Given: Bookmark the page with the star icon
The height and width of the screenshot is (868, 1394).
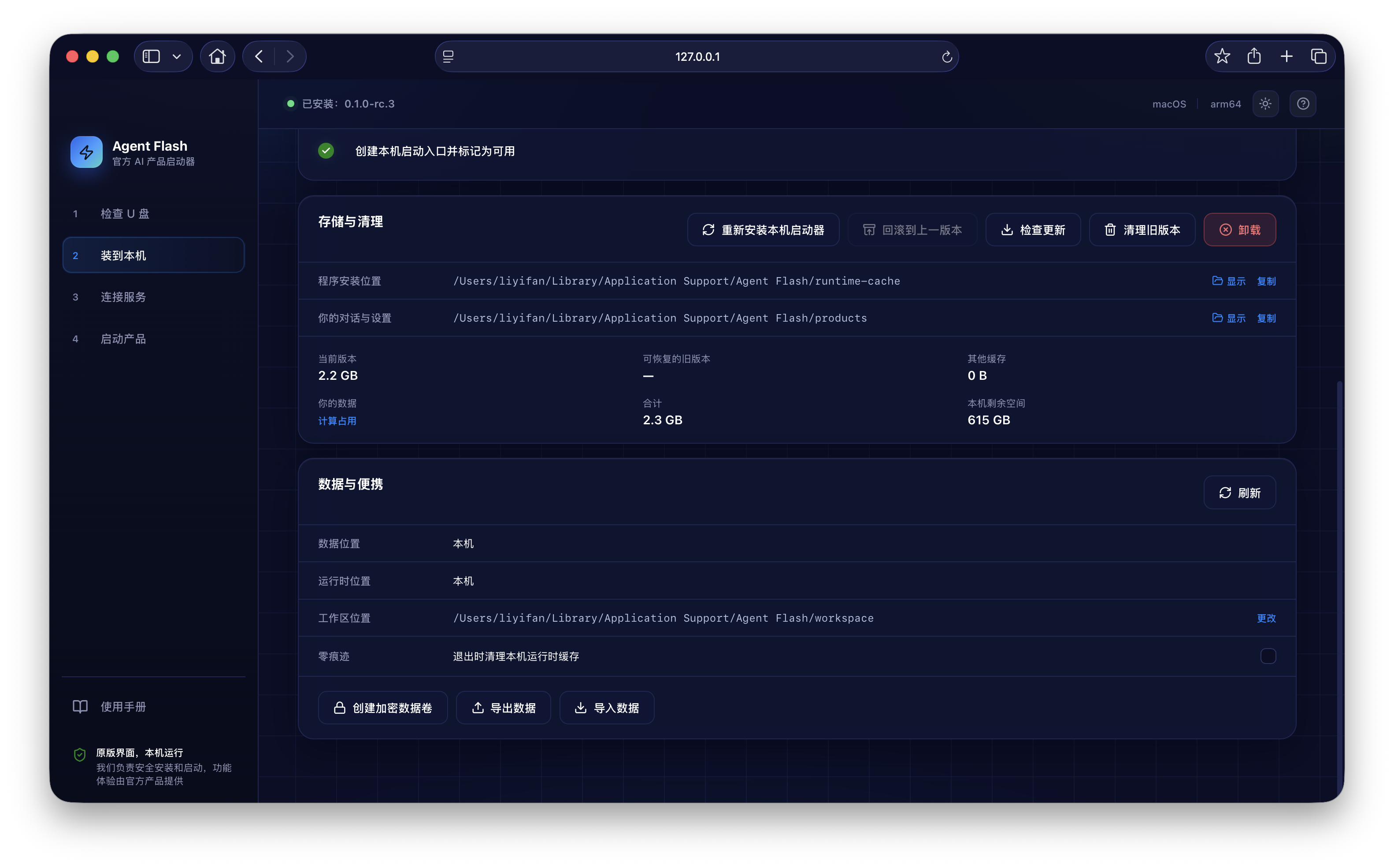Looking at the screenshot, I should point(1222,56).
